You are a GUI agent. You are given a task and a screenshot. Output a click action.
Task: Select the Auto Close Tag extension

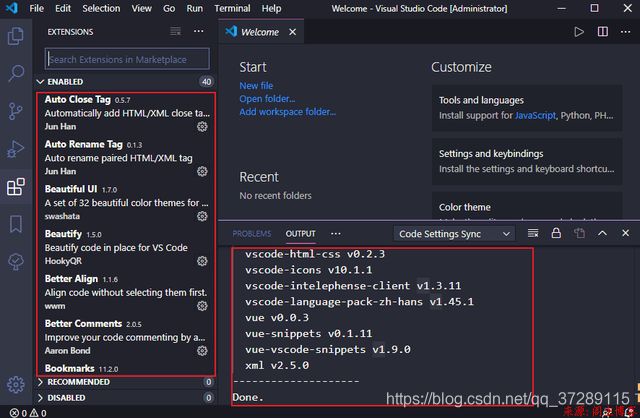point(126,113)
